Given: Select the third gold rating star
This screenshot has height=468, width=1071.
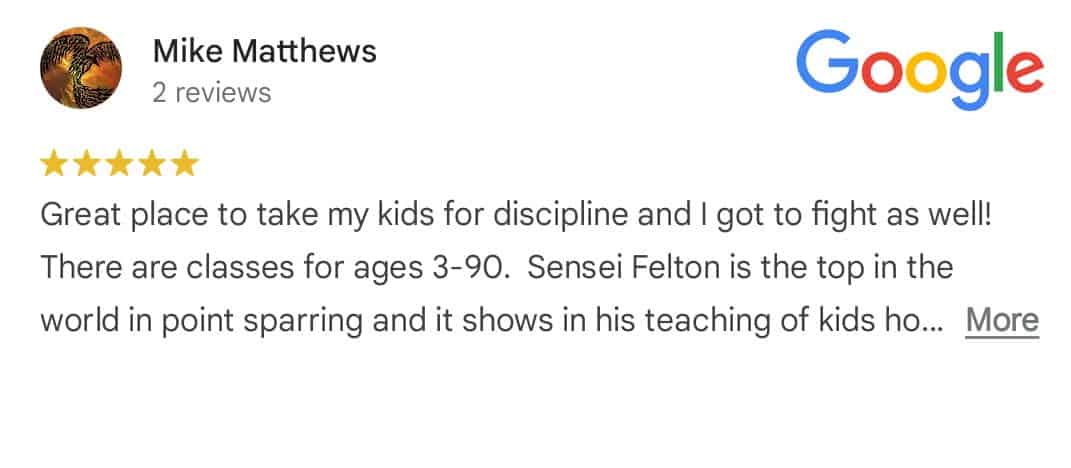Looking at the screenshot, I should click(x=119, y=164).
